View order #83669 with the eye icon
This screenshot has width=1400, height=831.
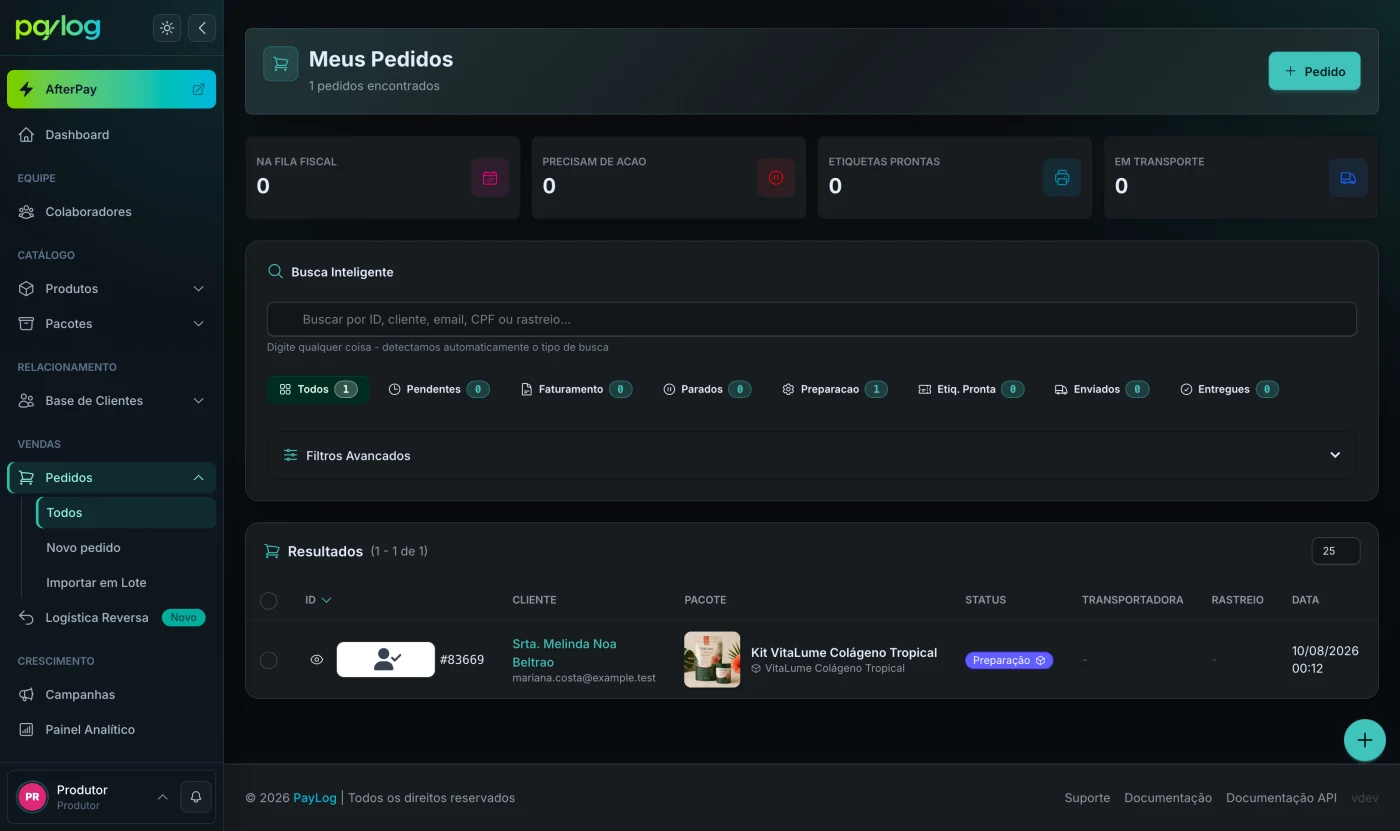pyautogui.click(x=317, y=660)
